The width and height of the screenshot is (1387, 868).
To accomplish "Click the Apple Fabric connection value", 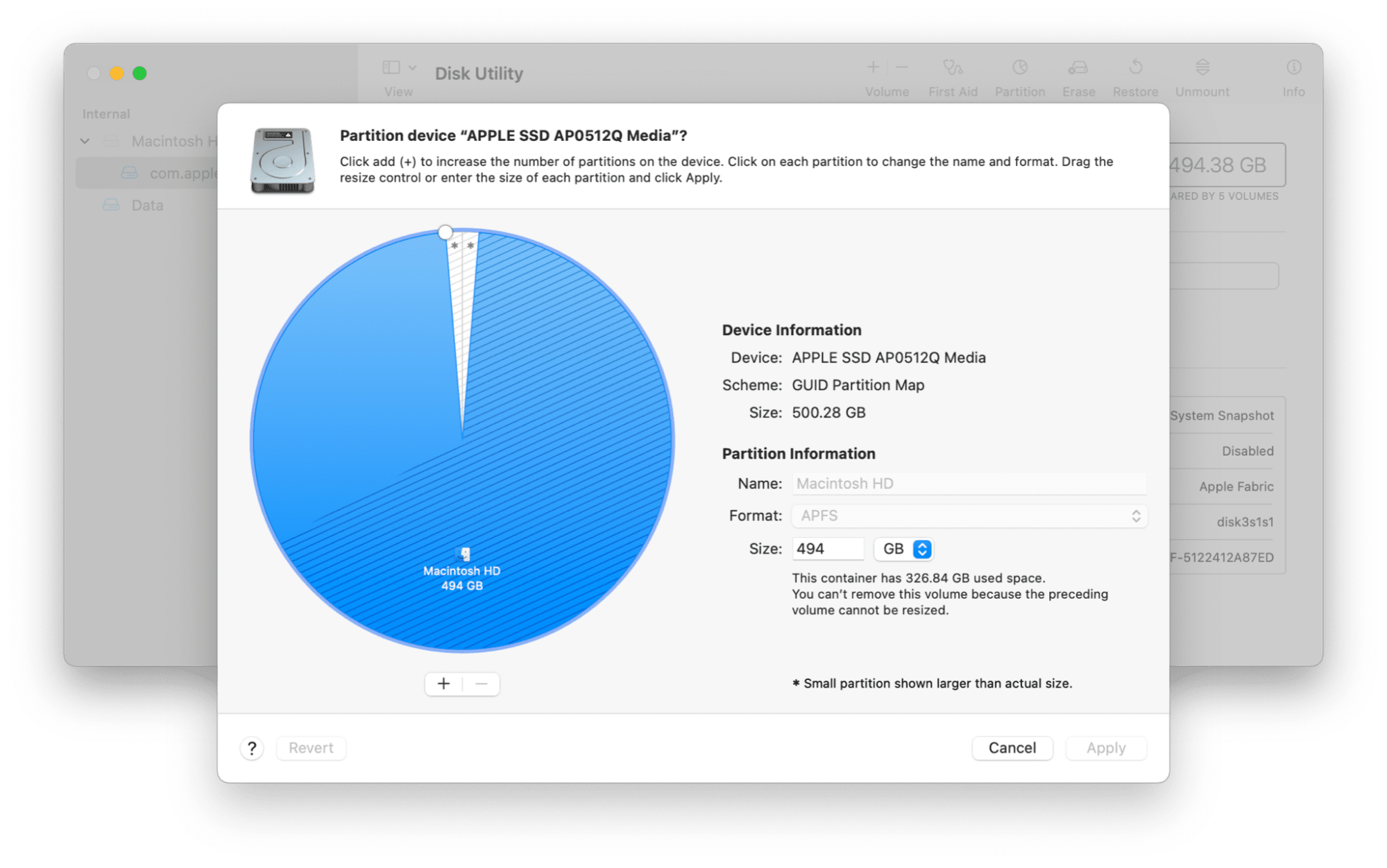I will 1236,486.
